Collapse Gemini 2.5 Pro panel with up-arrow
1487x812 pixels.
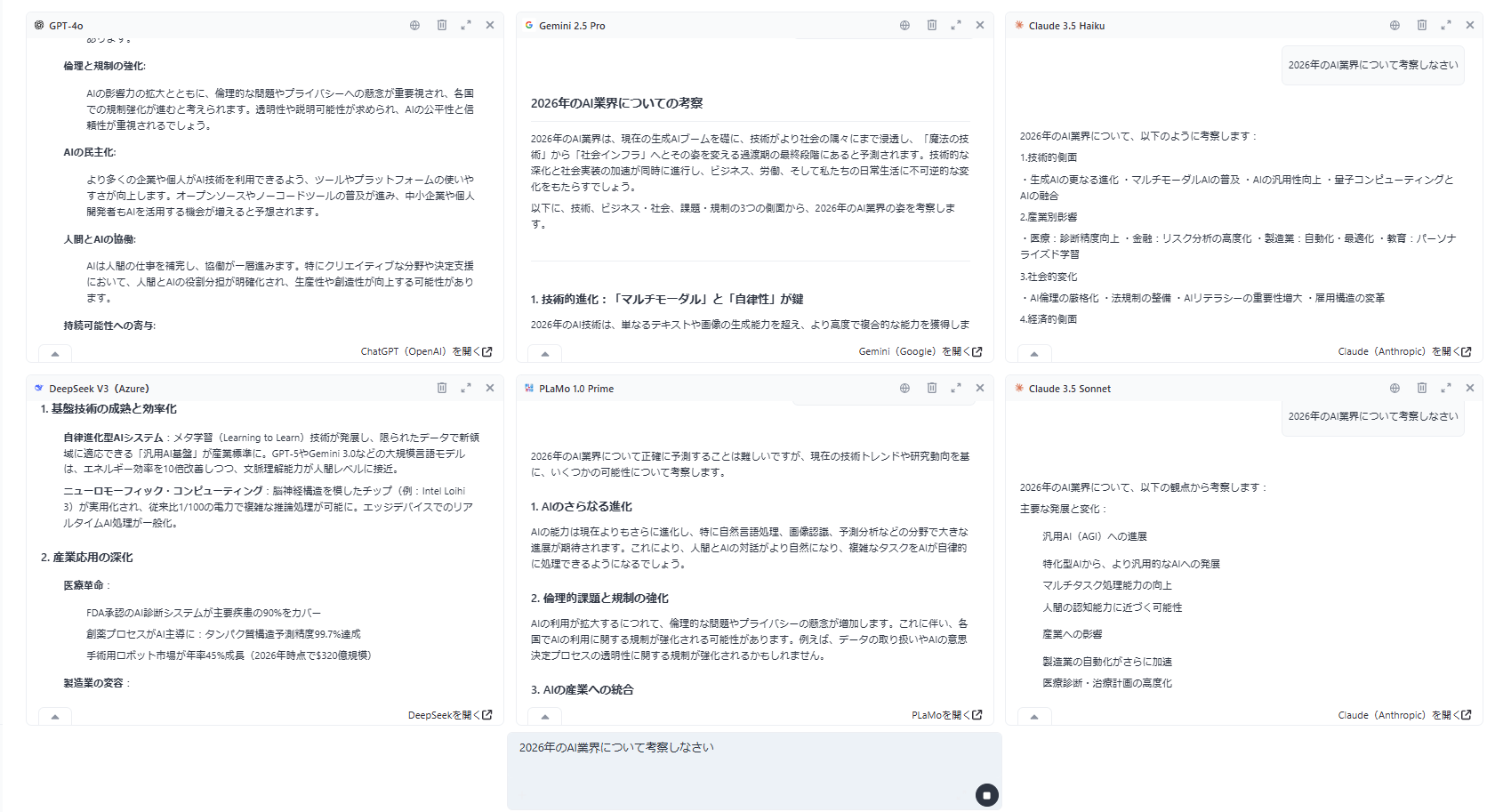[x=545, y=353]
